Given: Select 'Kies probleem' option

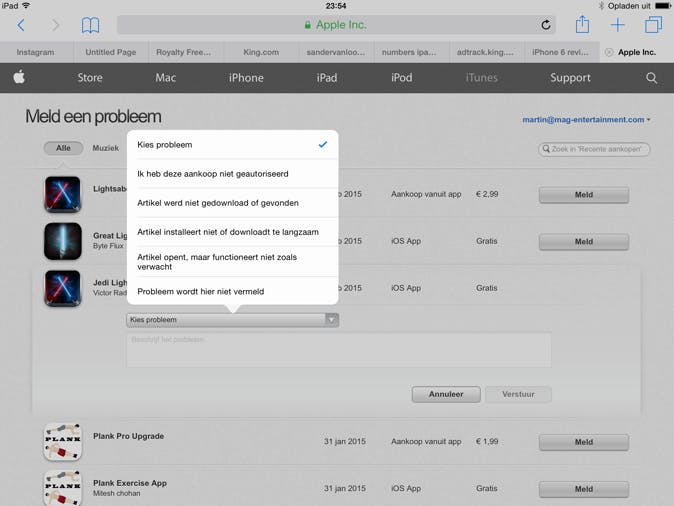Looking at the screenshot, I should pyautogui.click(x=233, y=145).
